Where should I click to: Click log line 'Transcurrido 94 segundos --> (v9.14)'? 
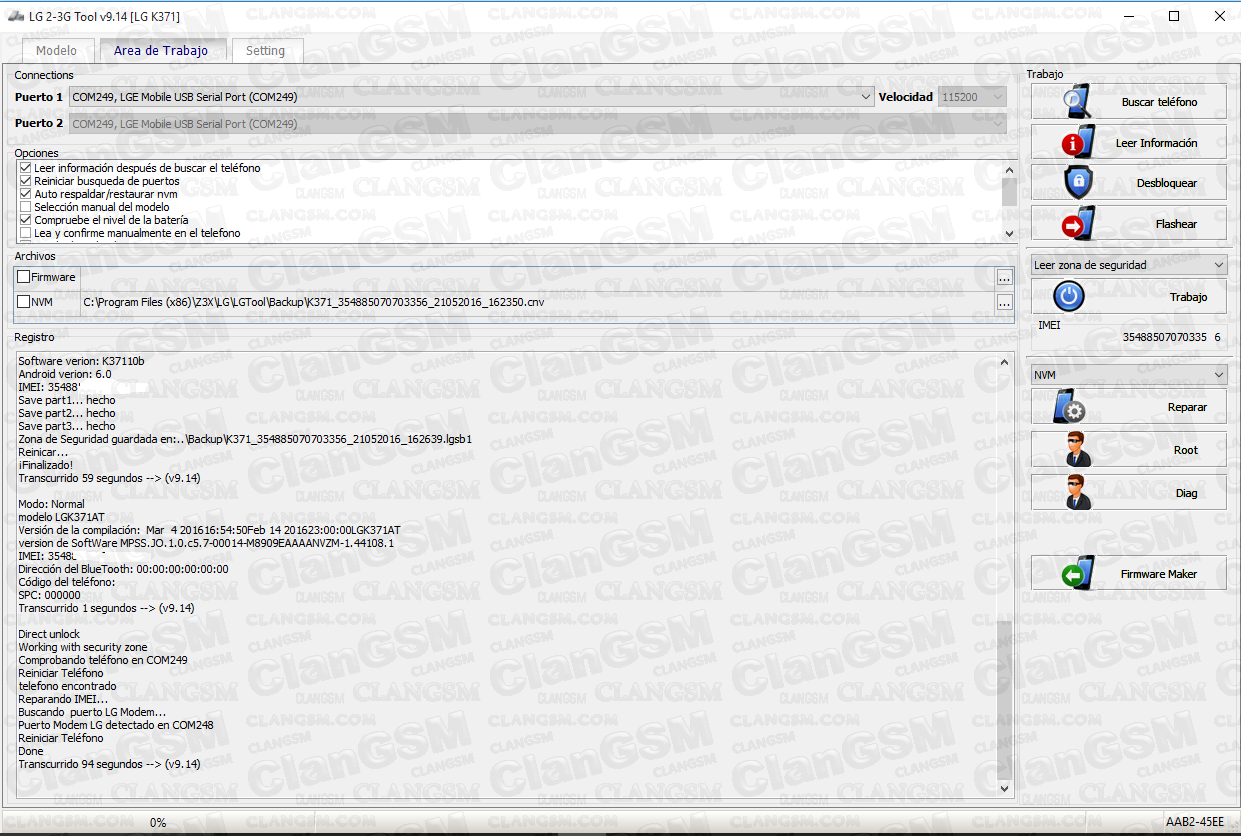[x=109, y=764]
